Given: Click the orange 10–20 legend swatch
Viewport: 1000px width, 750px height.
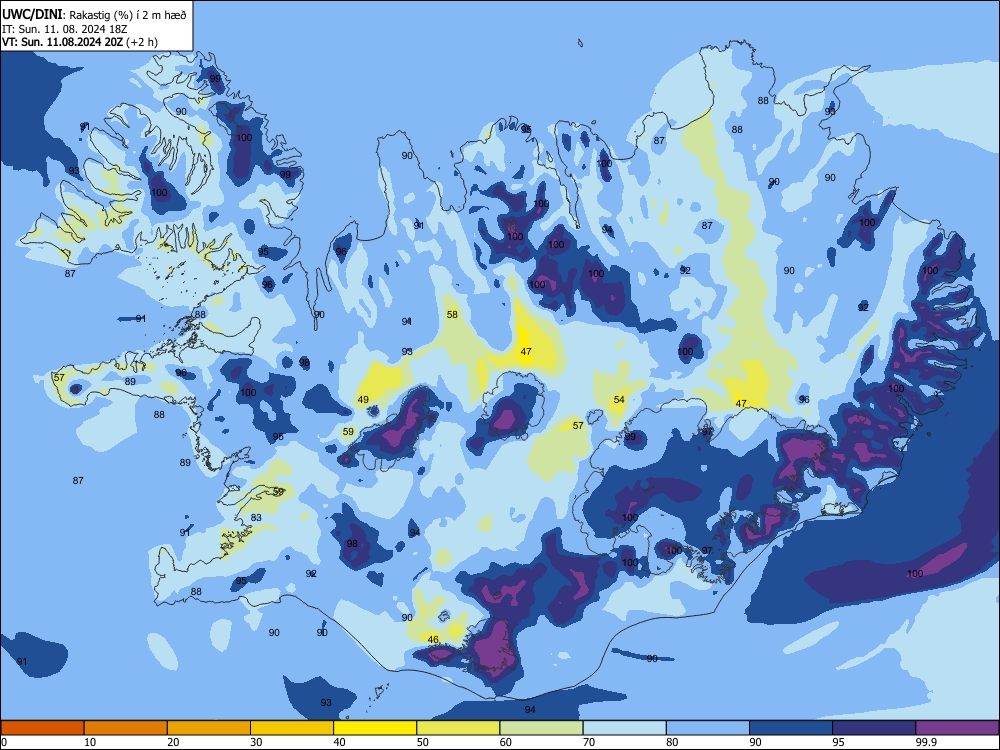Looking at the screenshot, I should (x=126, y=728).
